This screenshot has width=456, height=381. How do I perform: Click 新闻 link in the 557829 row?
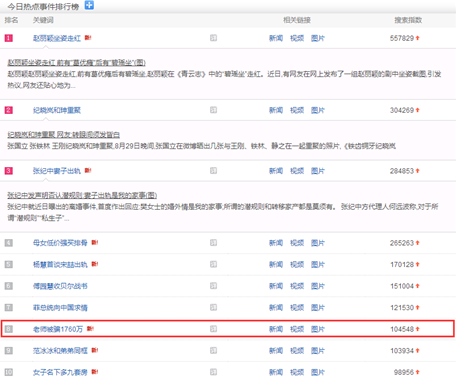(276, 38)
